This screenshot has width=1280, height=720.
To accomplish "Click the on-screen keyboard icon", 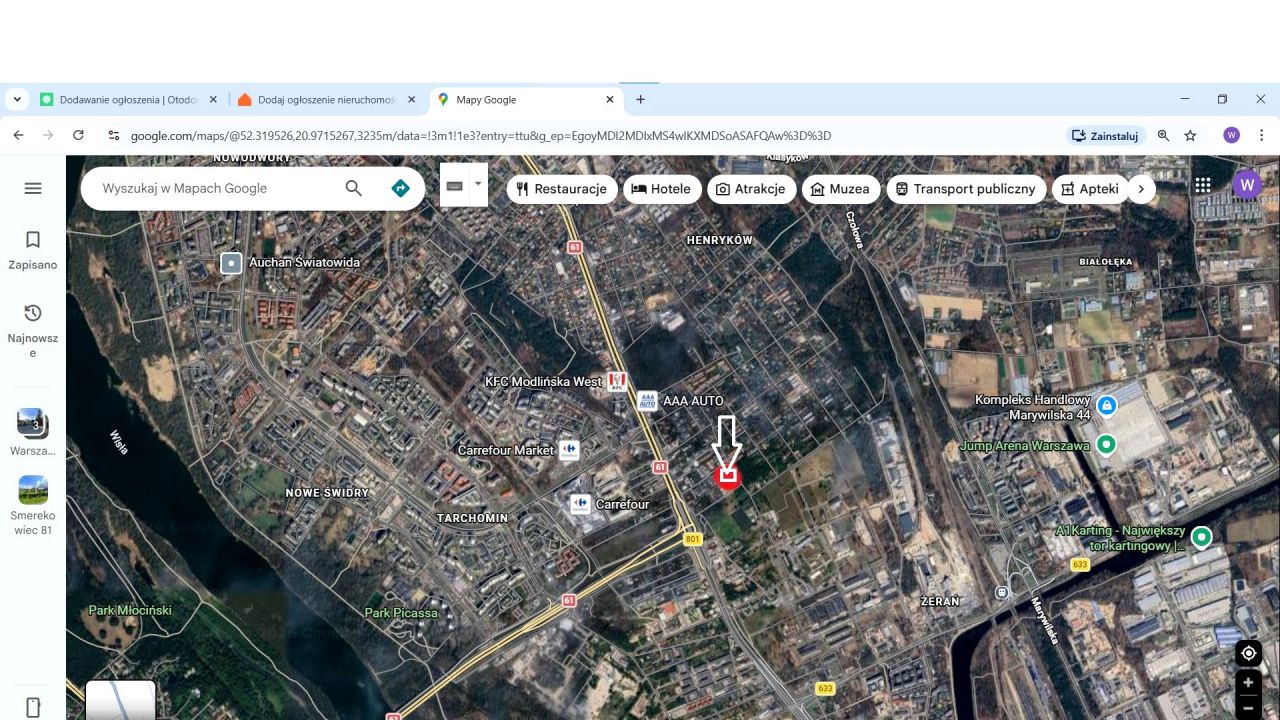I will pos(455,185).
